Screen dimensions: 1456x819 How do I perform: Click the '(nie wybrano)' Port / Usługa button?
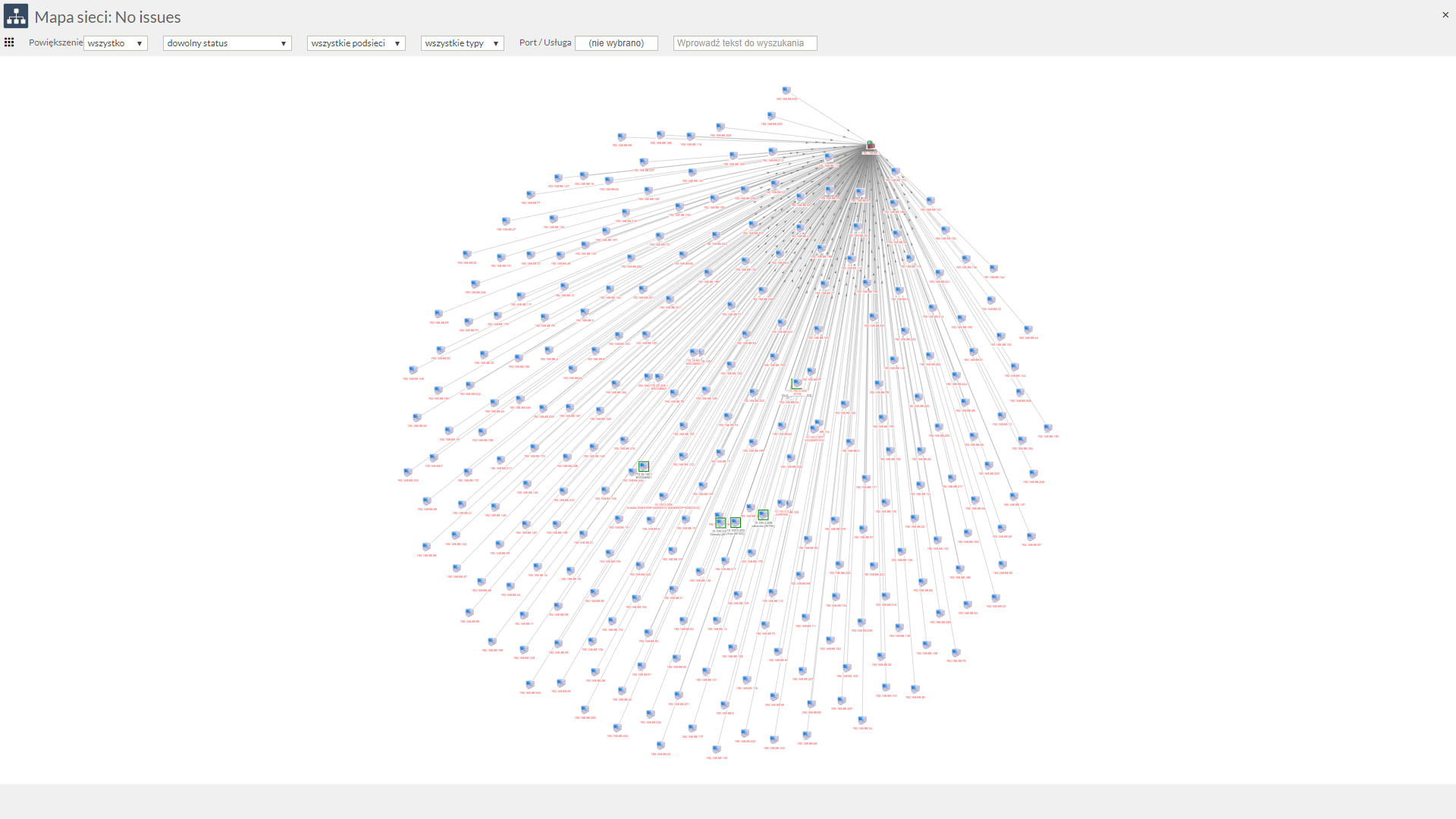click(617, 43)
